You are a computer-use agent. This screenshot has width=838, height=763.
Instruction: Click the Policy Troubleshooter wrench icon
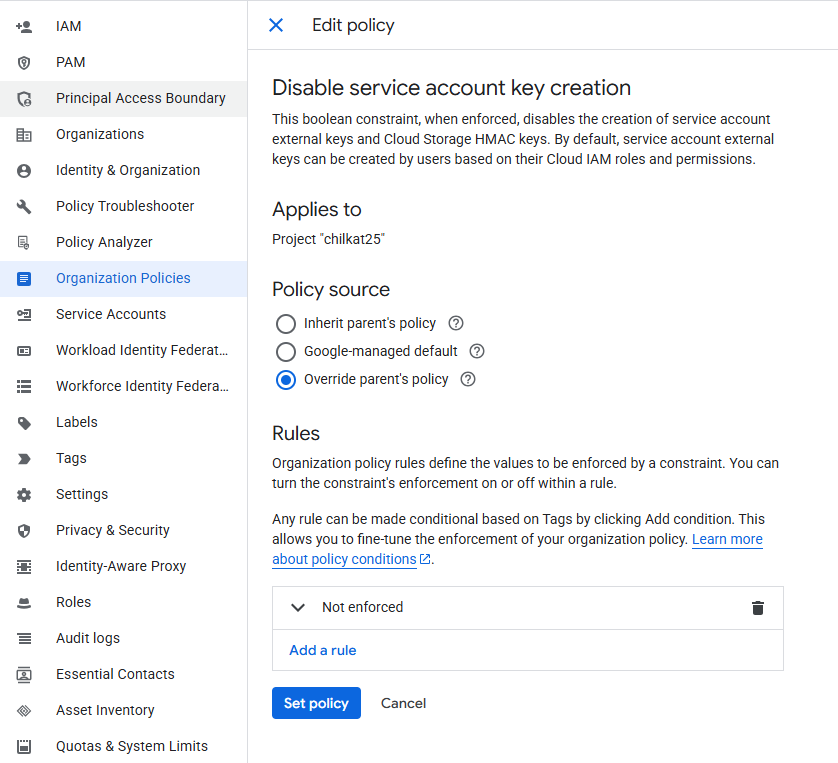pos(24,206)
